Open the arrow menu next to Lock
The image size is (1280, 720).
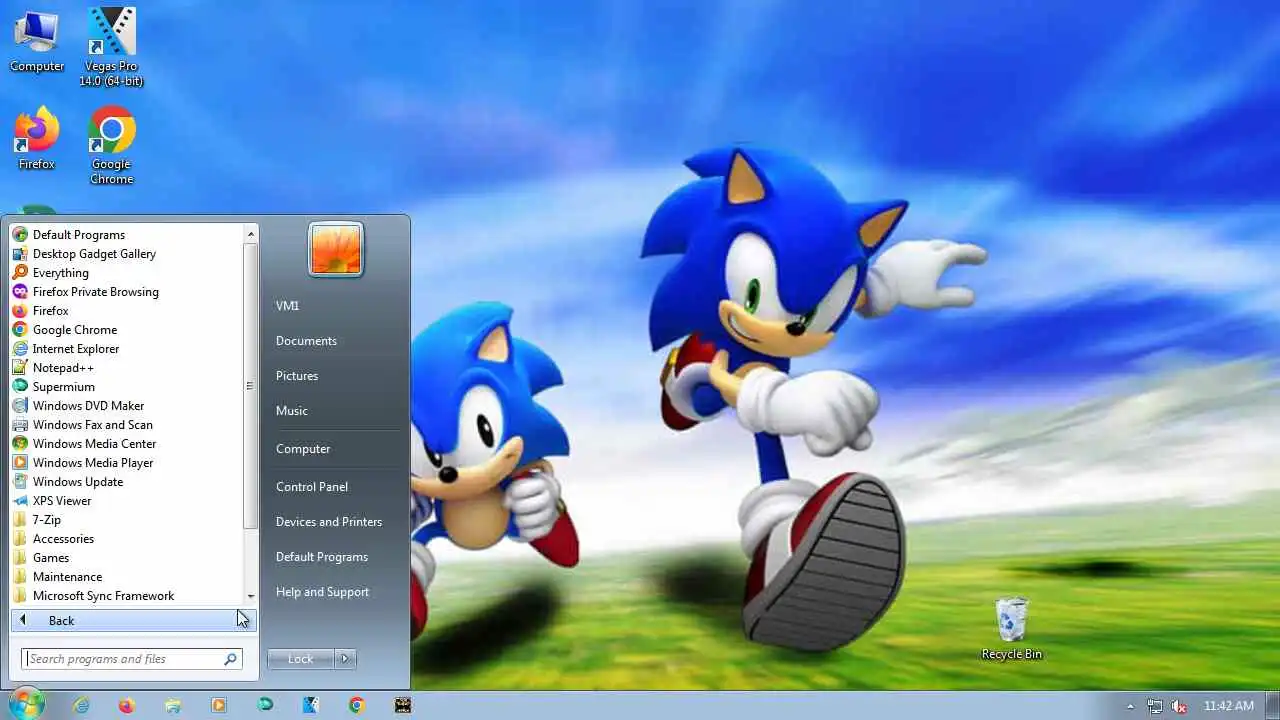pos(345,659)
